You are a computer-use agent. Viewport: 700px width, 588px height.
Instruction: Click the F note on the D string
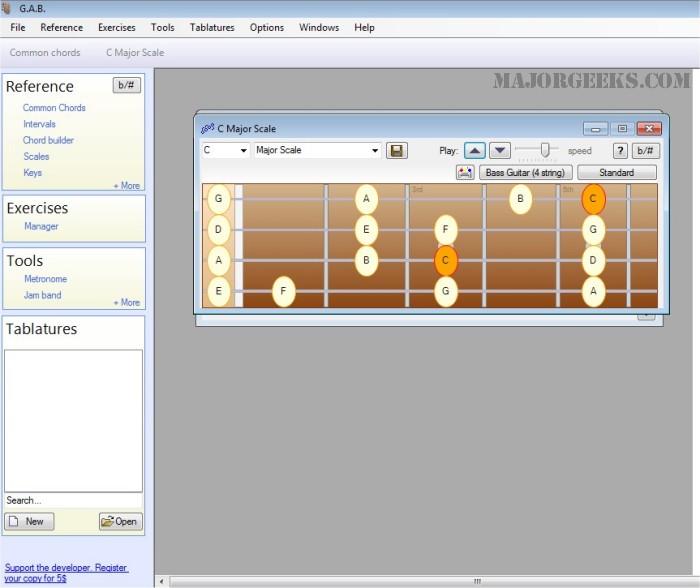(x=445, y=229)
